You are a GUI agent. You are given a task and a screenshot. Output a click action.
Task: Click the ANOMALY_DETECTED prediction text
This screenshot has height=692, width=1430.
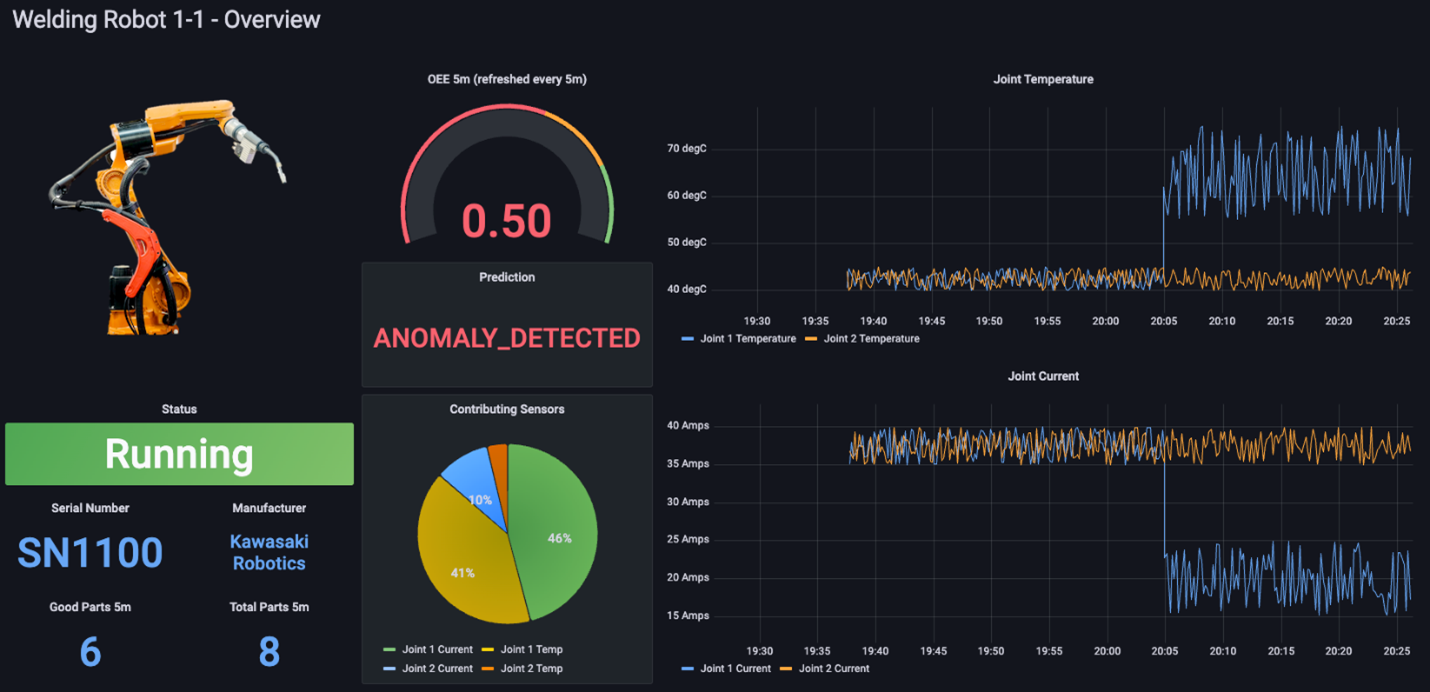pyautogui.click(x=506, y=338)
